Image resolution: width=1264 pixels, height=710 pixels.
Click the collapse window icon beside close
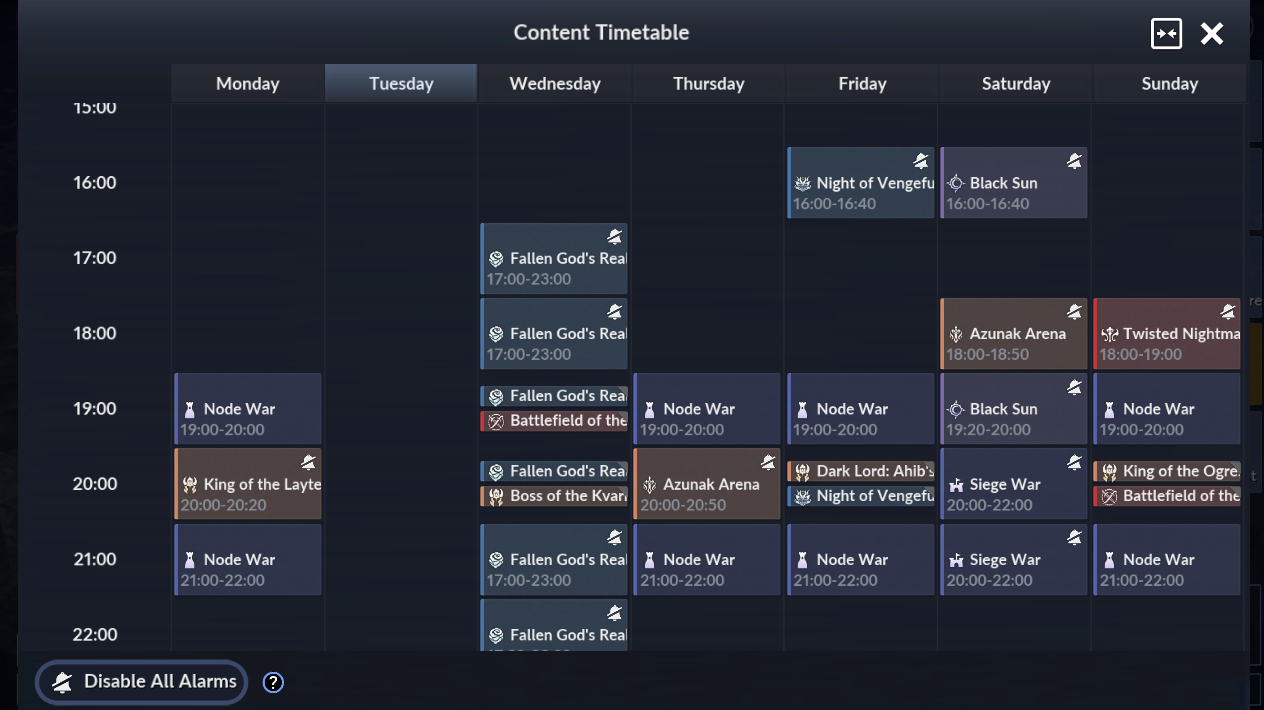tap(1166, 33)
